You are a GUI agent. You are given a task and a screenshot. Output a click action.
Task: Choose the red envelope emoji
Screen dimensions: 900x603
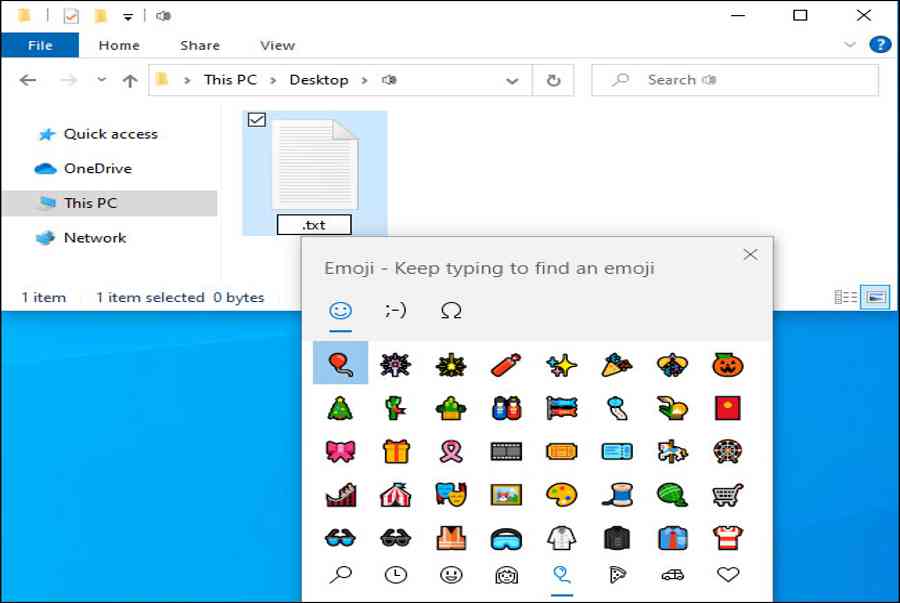pyautogui.click(x=728, y=409)
